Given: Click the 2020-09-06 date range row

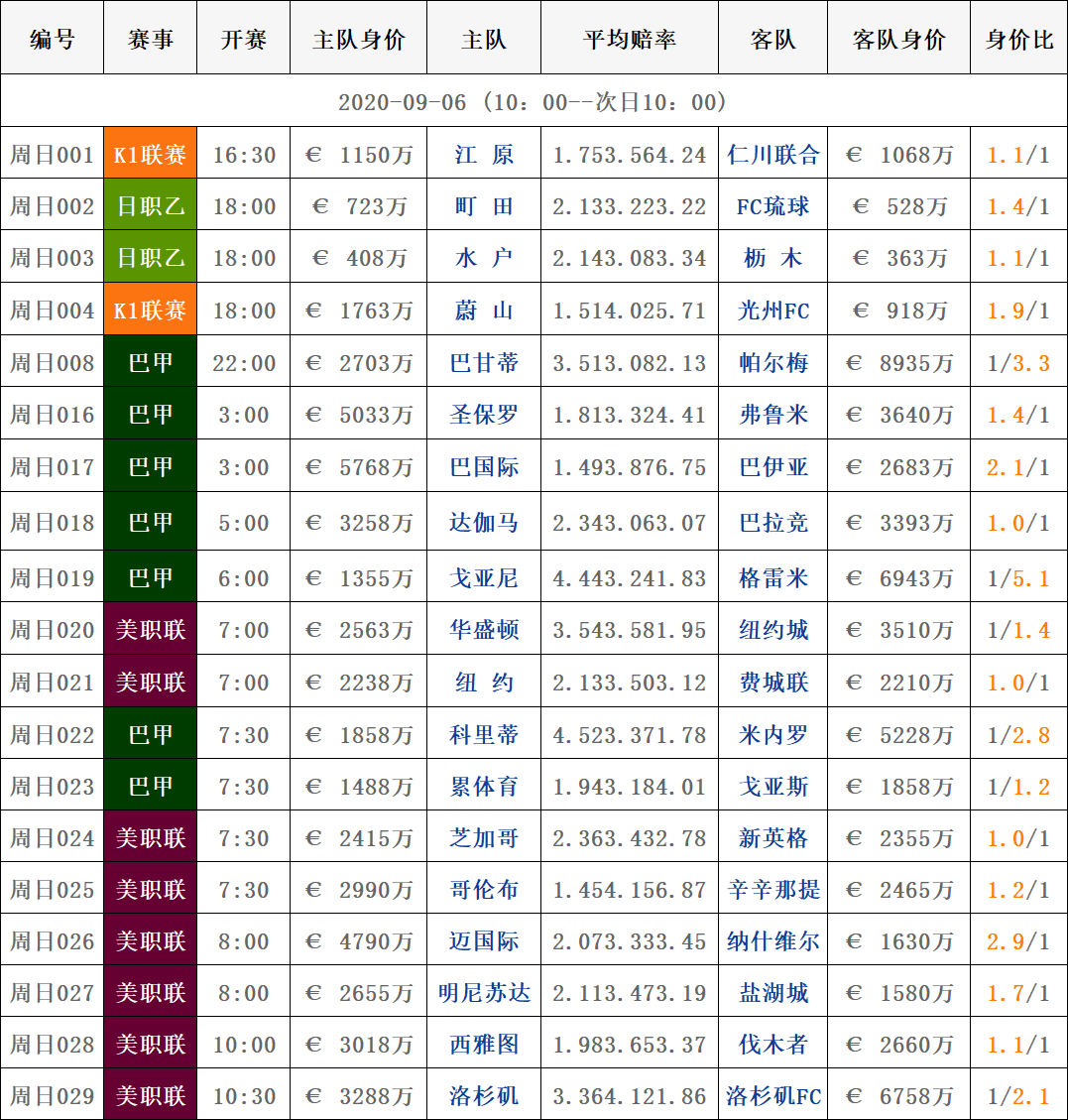Looking at the screenshot, I should click(534, 102).
